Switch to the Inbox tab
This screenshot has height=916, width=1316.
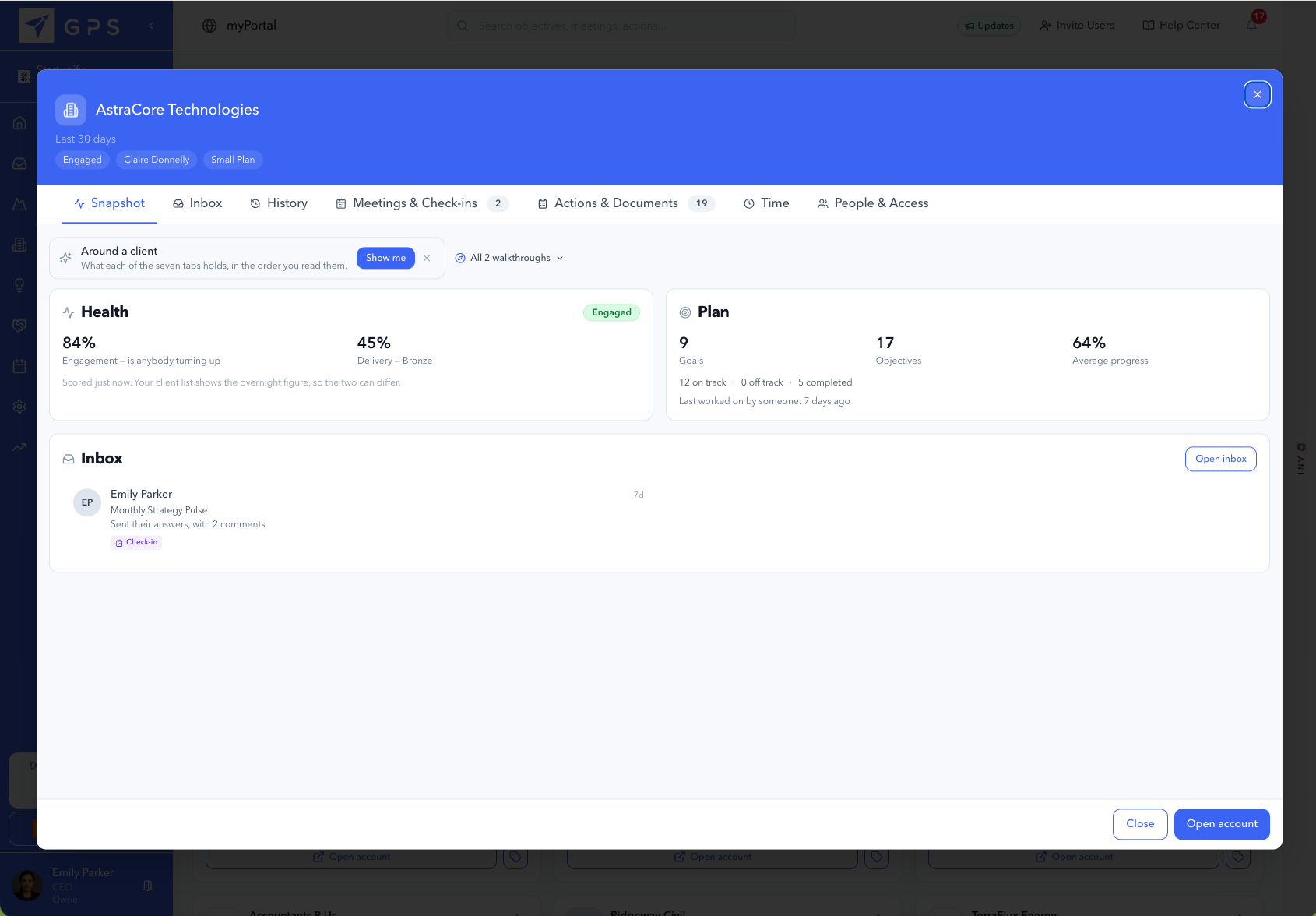pos(198,203)
